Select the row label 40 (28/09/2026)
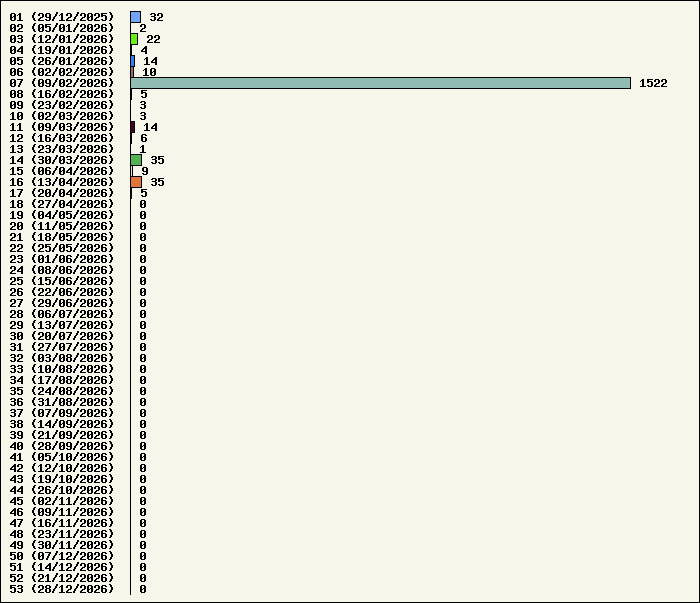This screenshot has width=700, height=603. click(62, 446)
